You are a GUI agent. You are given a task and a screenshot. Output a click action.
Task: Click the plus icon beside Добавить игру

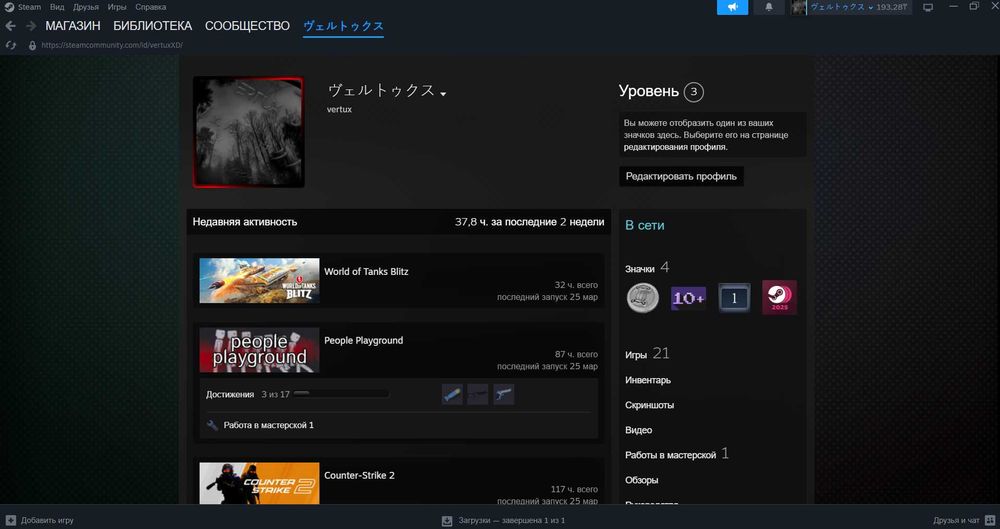11,520
